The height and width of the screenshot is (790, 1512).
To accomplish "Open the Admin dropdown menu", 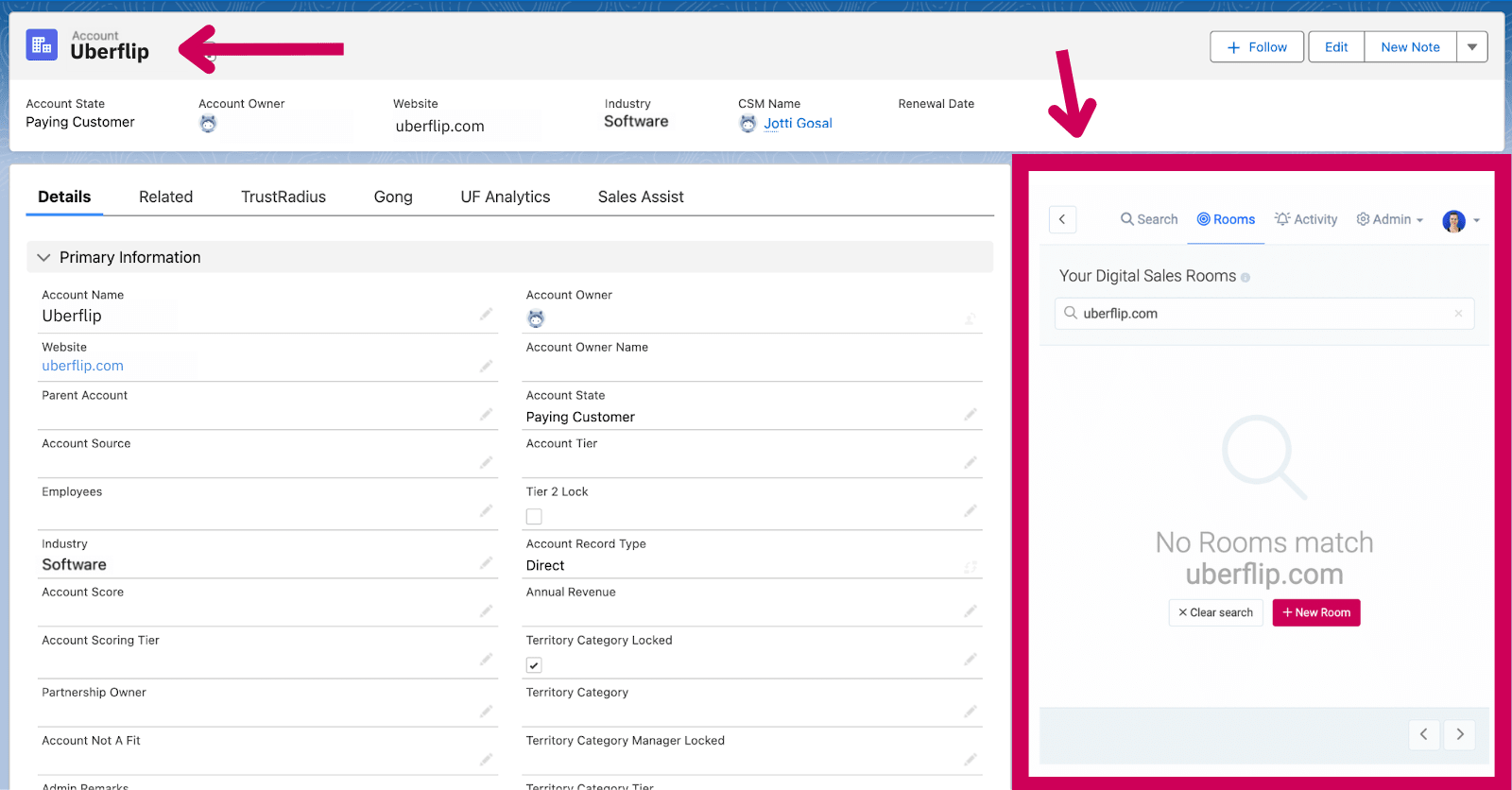I will (x=1390, y=219).
